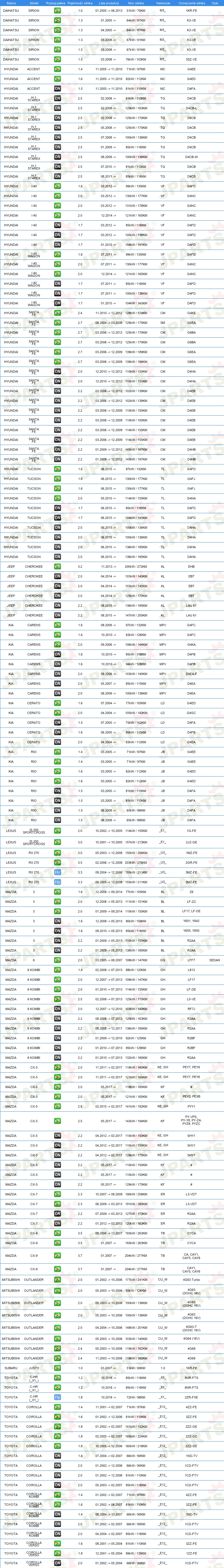The width and height of the screenshot is (224, 1568).
Task: Click the petrol icon in the Santa Fe G4KE row
Action: tap(58, 313)
